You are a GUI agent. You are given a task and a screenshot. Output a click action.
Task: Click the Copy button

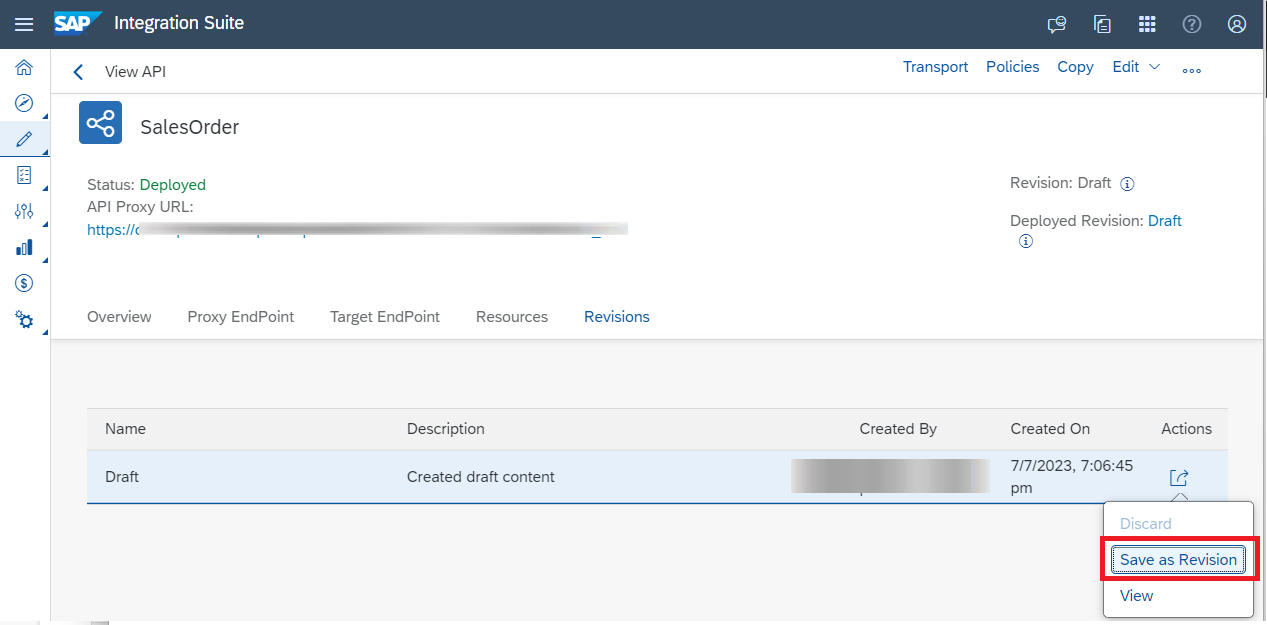coord(1075,67)
